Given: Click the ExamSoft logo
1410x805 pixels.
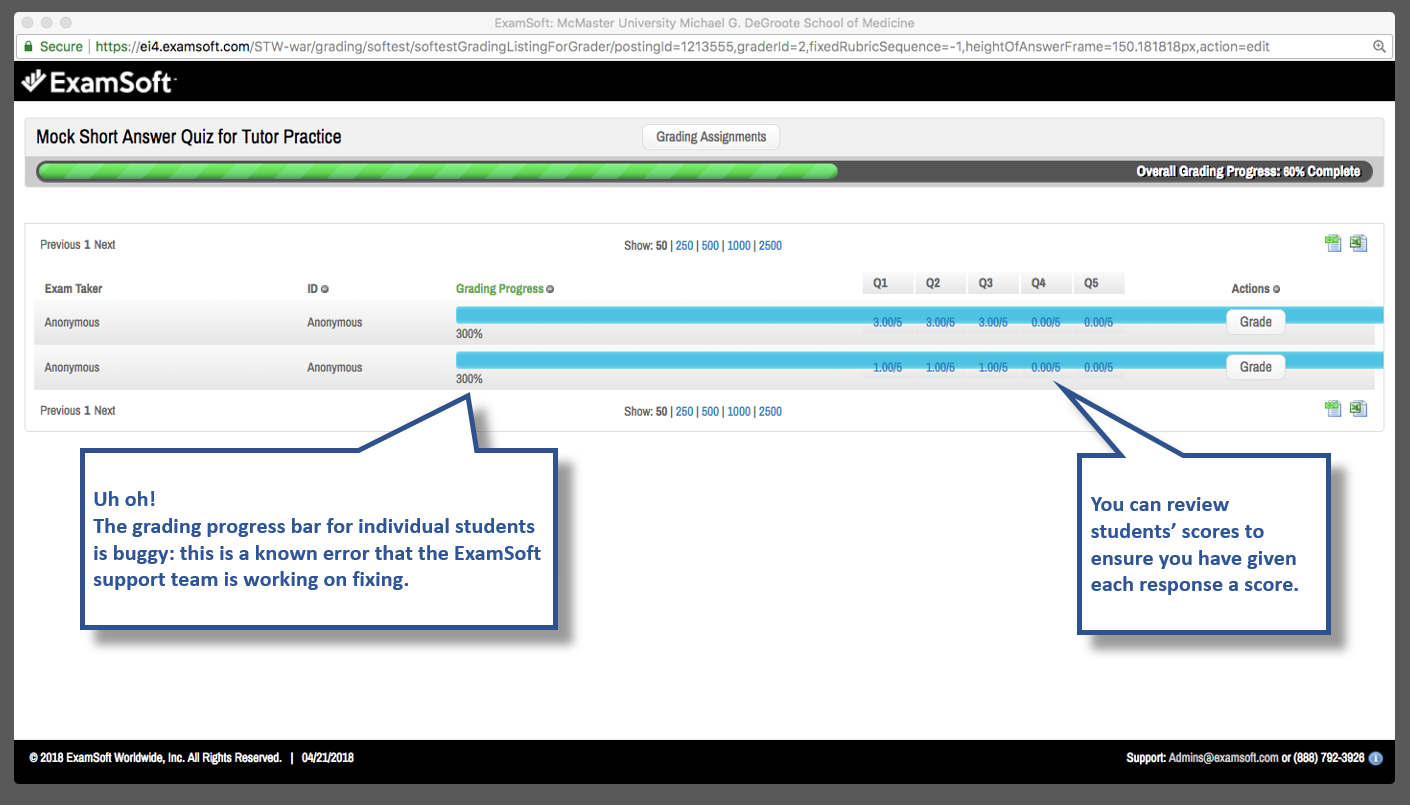Looking at the screenshot, I should [98, 82].
